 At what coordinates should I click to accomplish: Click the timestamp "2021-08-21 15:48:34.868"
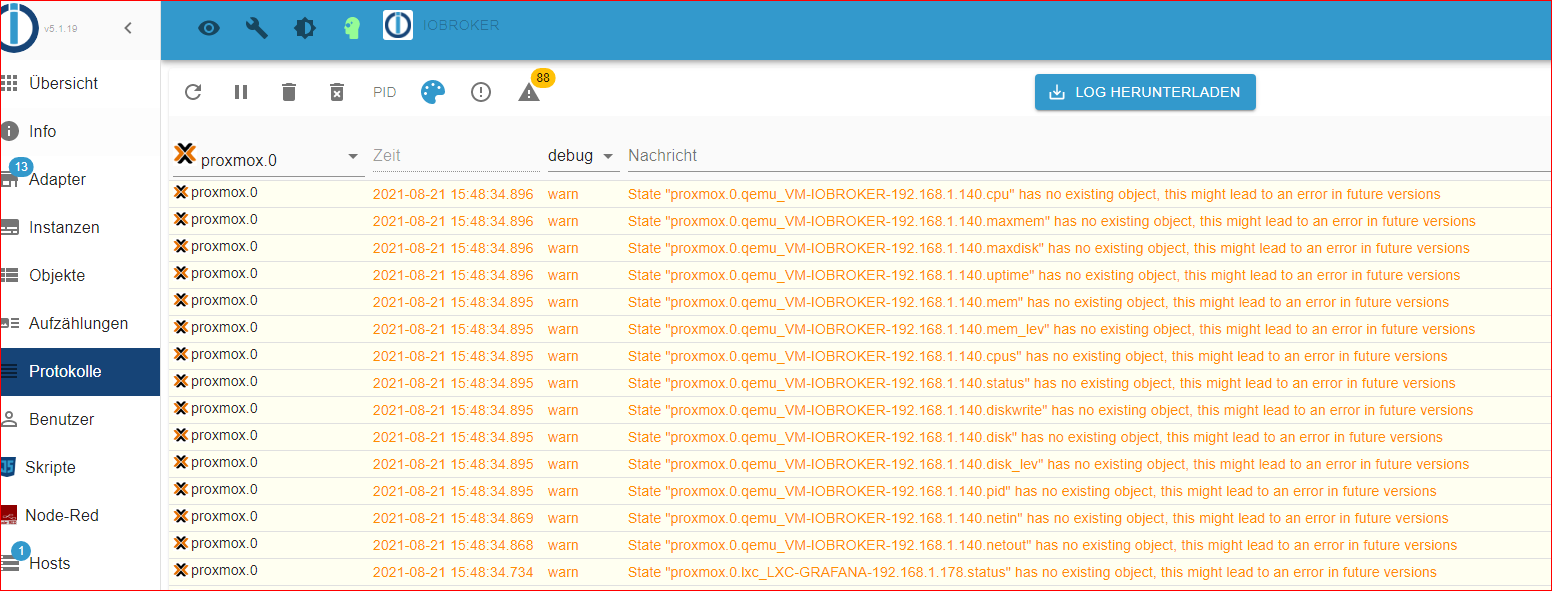coord(453,545)
